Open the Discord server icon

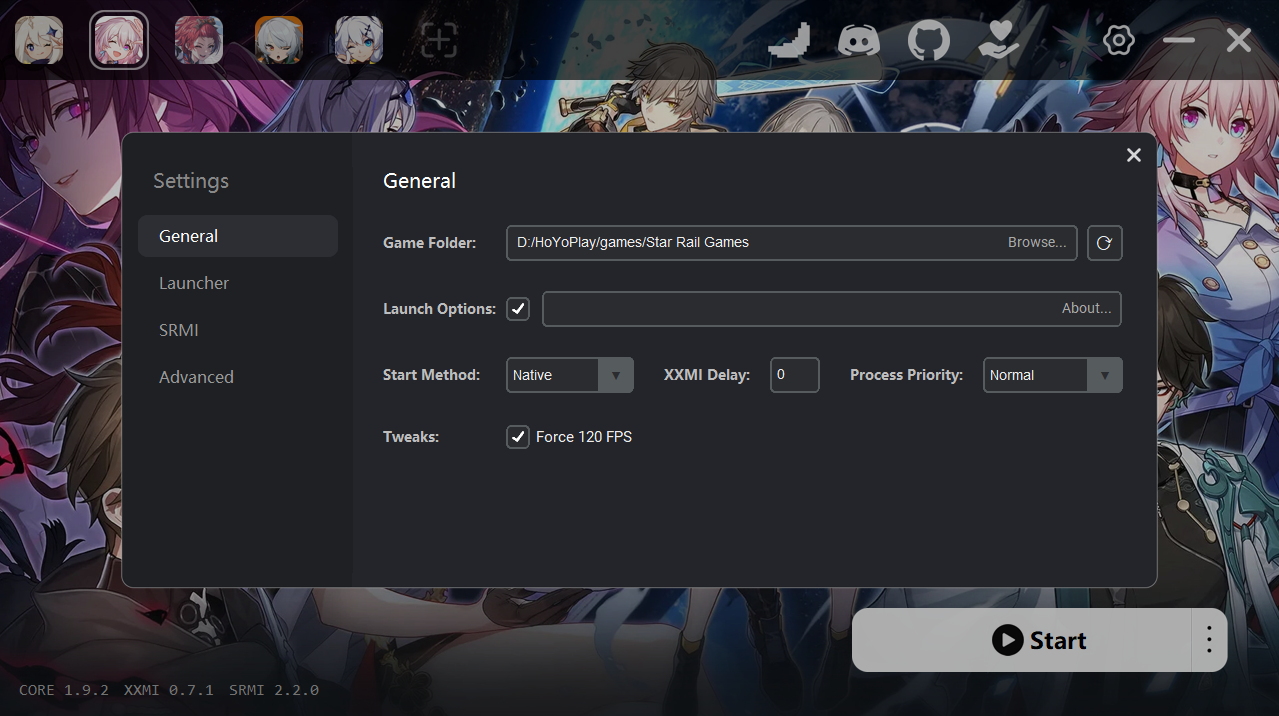click(858, 40)
